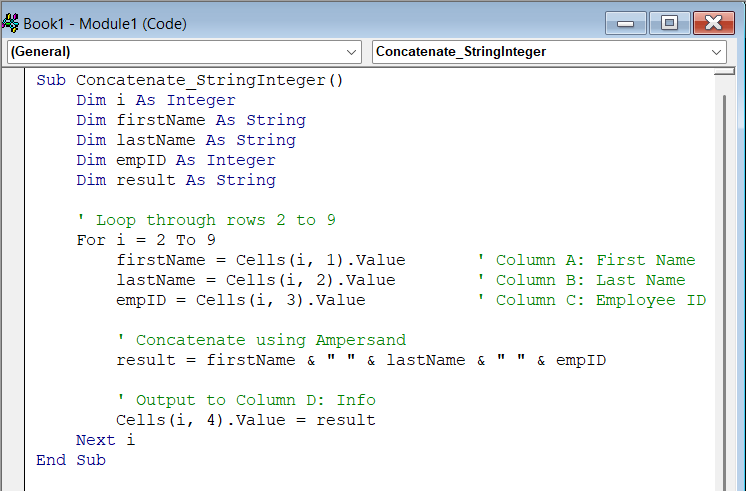The height and width of the screenshot is (491, 746).
Task: Click the 'End Sub' line
Action: click(71, 460)
